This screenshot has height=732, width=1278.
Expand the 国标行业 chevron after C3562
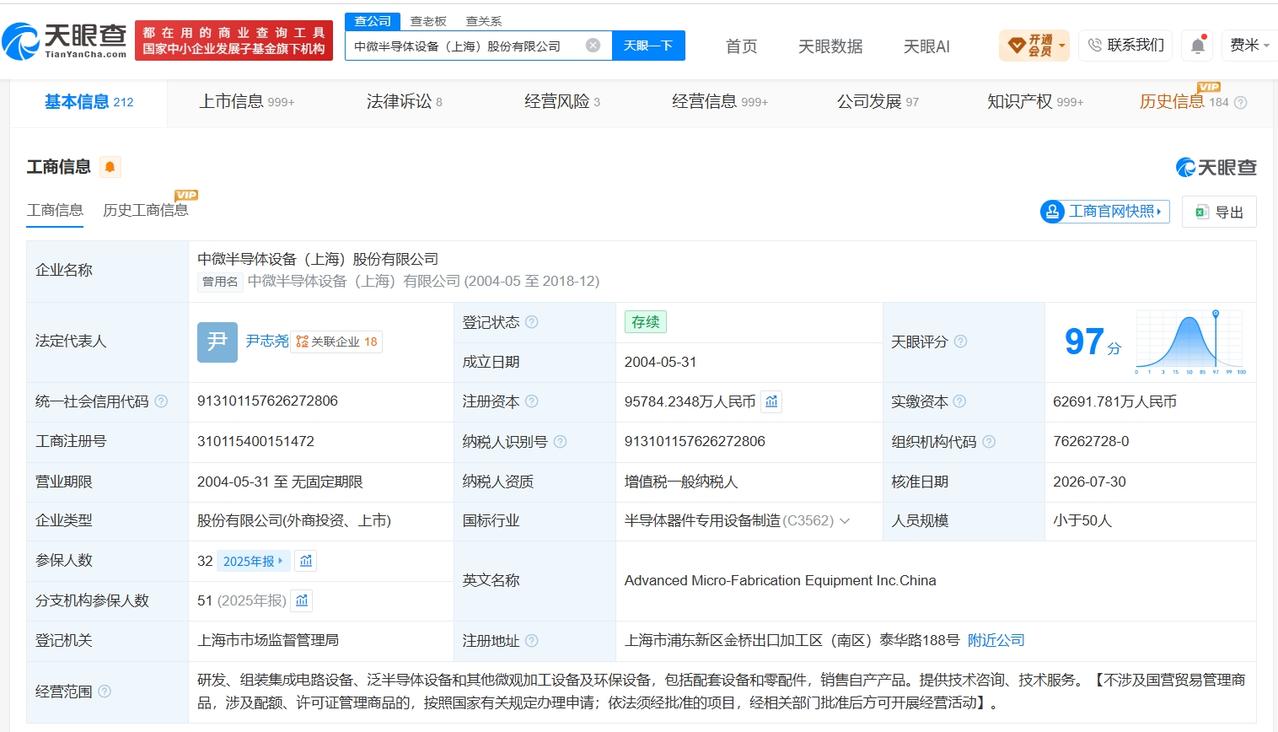[845, 521]
